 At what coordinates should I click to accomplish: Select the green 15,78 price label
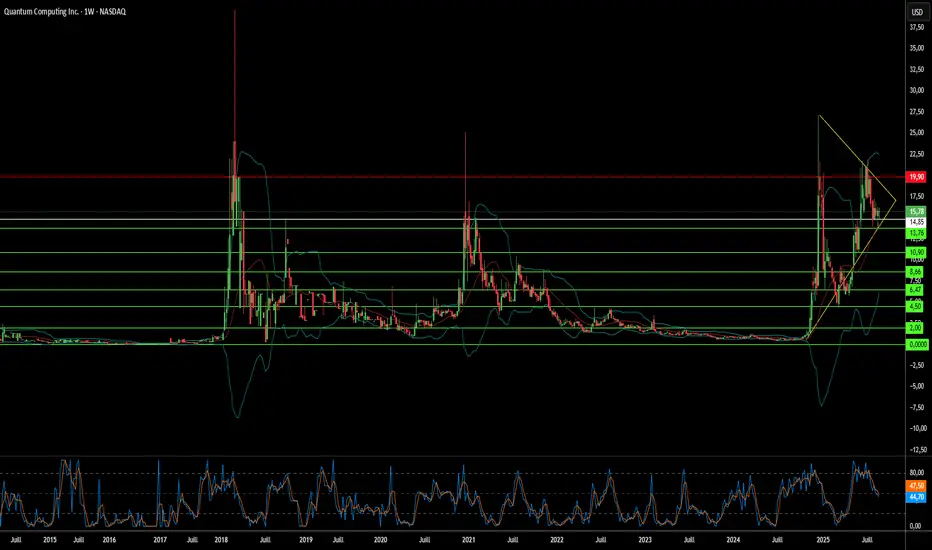pyautogui.click(x=917, y=212)
